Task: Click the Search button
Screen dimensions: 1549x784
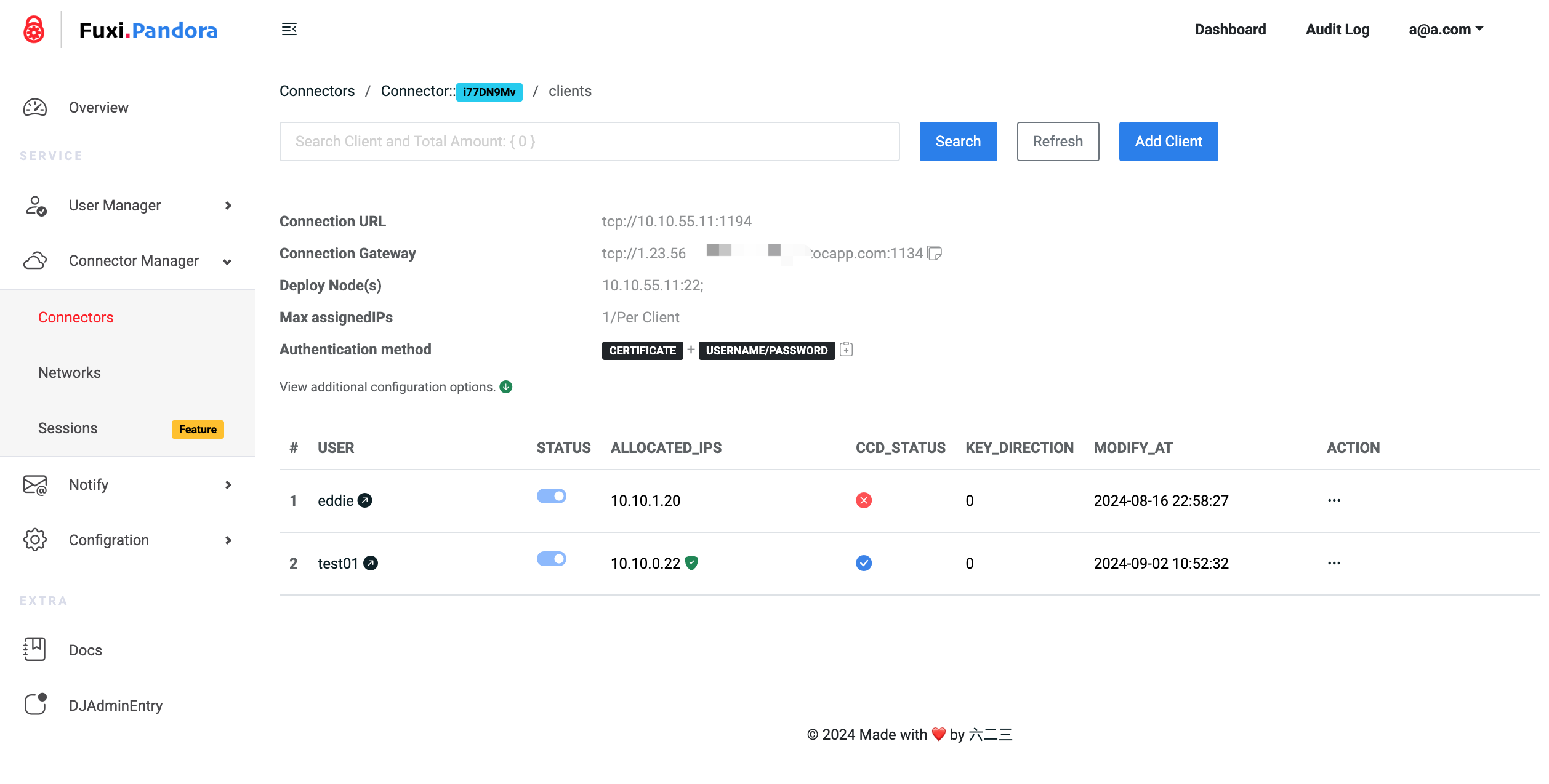Action: pos(958,142)
